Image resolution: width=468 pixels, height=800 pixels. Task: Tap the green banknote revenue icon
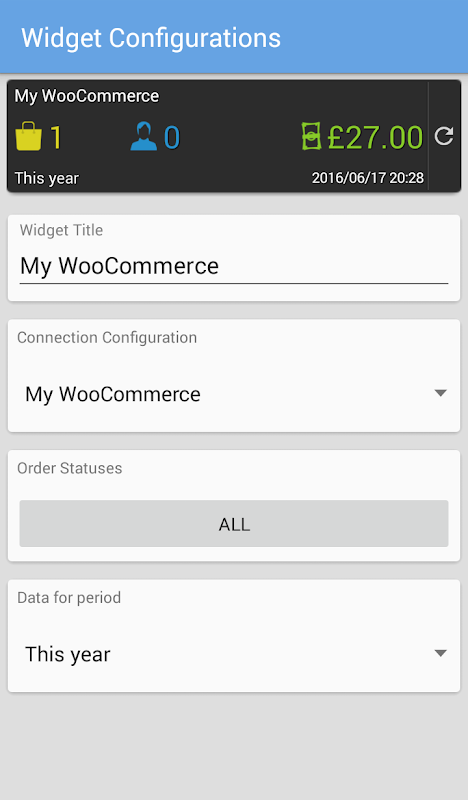311,136
